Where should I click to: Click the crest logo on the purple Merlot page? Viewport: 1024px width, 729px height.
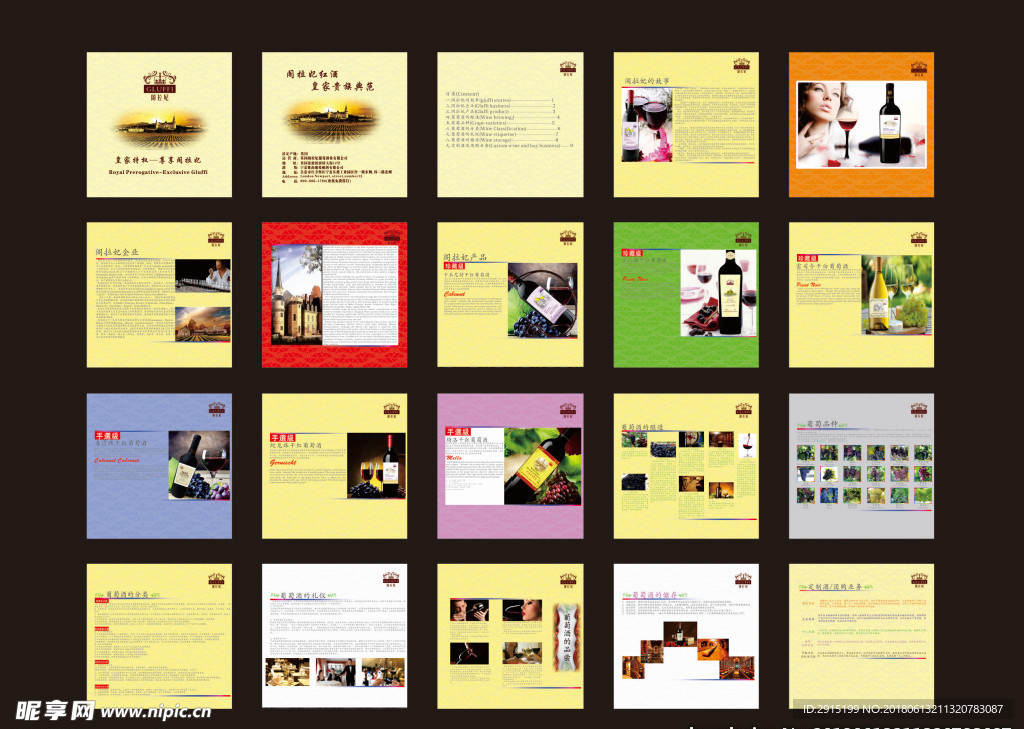[x=568, y=410]
